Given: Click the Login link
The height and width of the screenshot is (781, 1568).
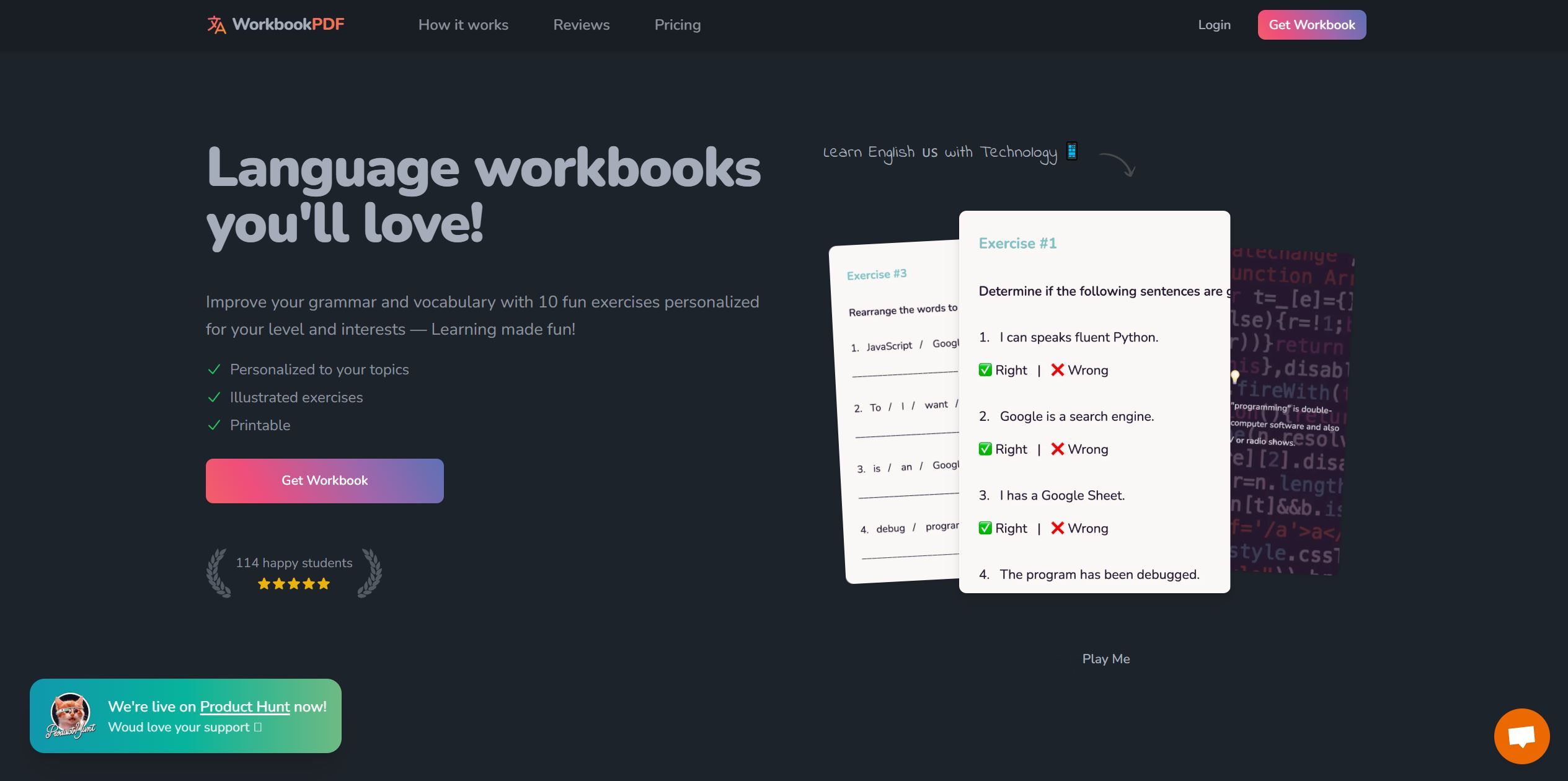Looking at the screenshot, I should [x=1214, y=25].
